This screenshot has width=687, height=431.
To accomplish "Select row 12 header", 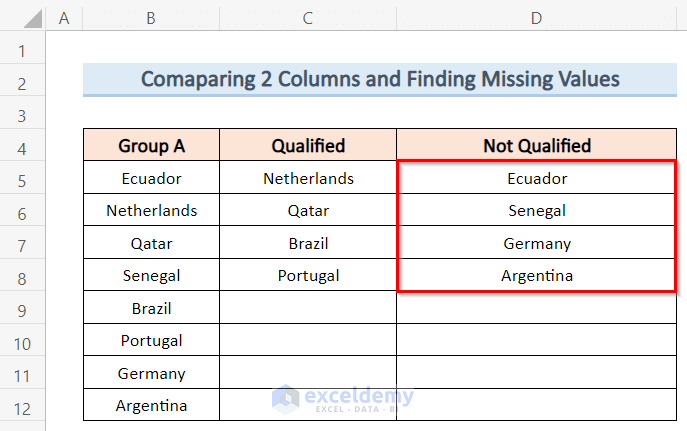I will (23, 405).
